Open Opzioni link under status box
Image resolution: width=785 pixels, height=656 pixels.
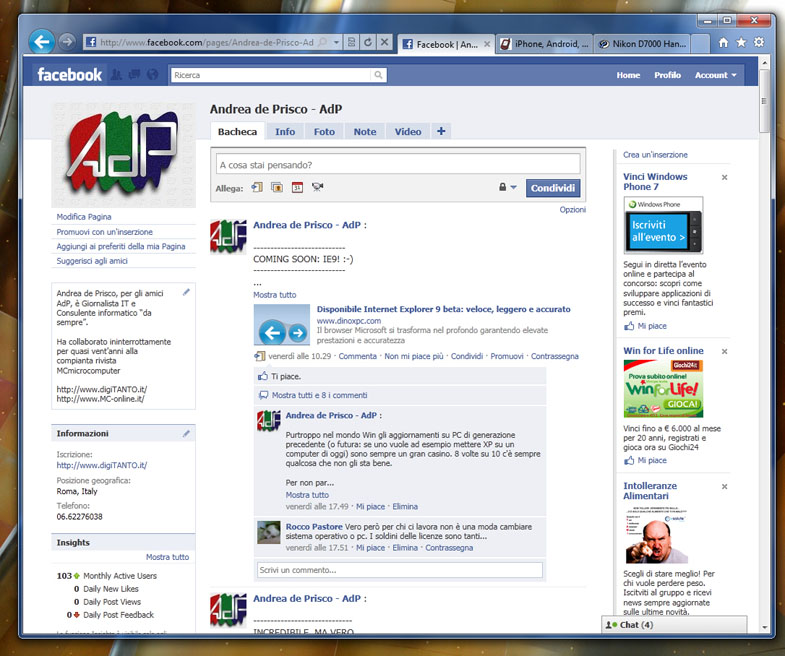[573, 210]
